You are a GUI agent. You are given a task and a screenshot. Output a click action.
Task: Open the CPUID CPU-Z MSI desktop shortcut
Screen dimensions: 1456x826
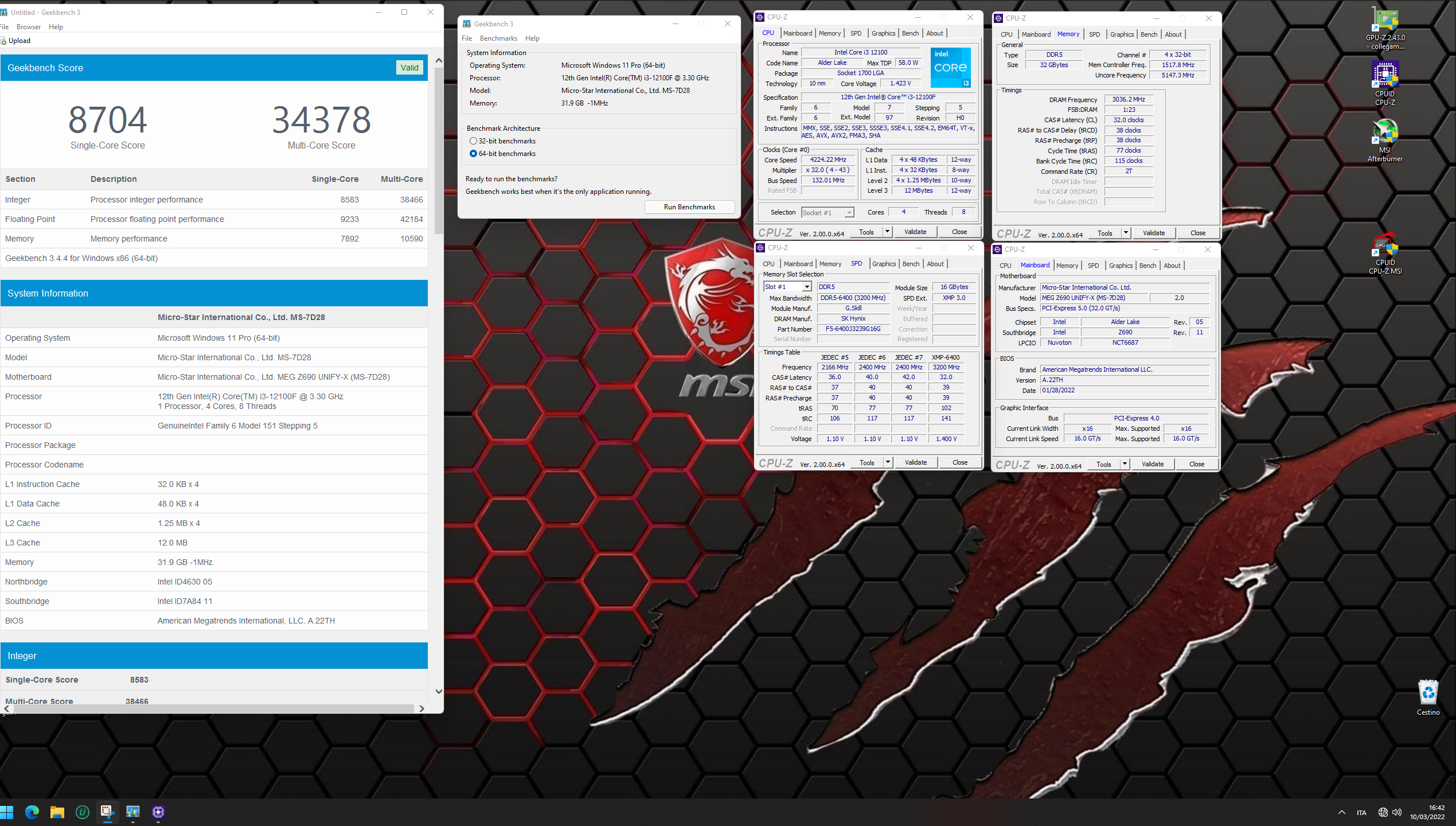pos(1385,254)
